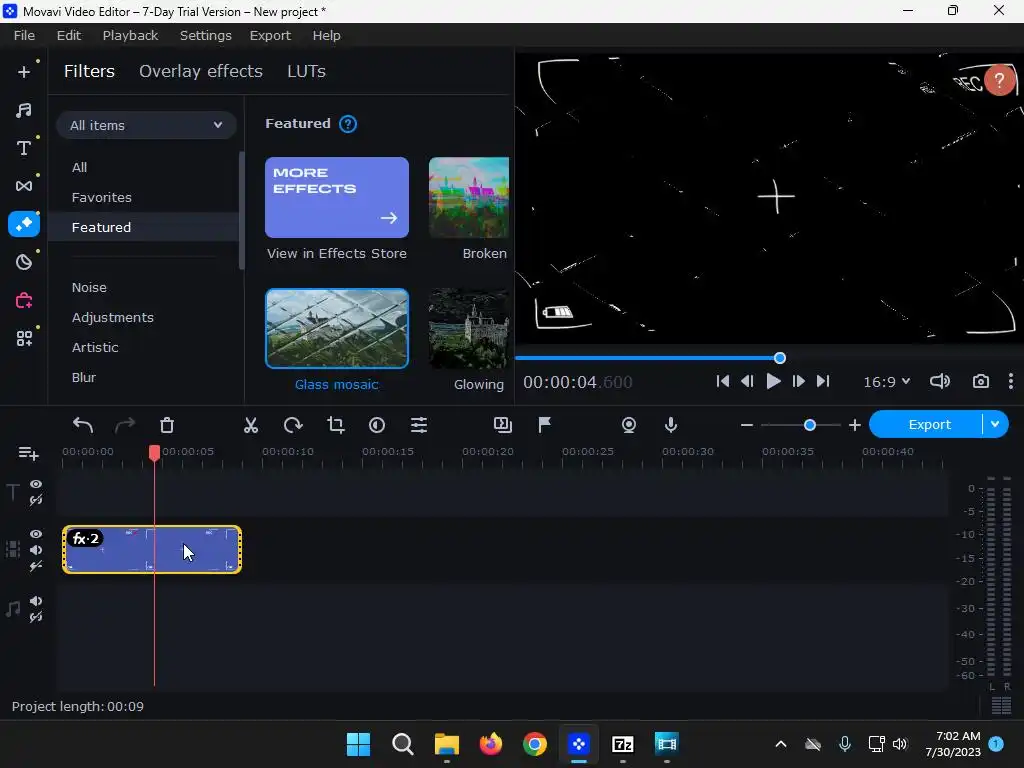Zoom out timeline with minus
Viewport: 1024px width, 768px height.
[747, 425]
